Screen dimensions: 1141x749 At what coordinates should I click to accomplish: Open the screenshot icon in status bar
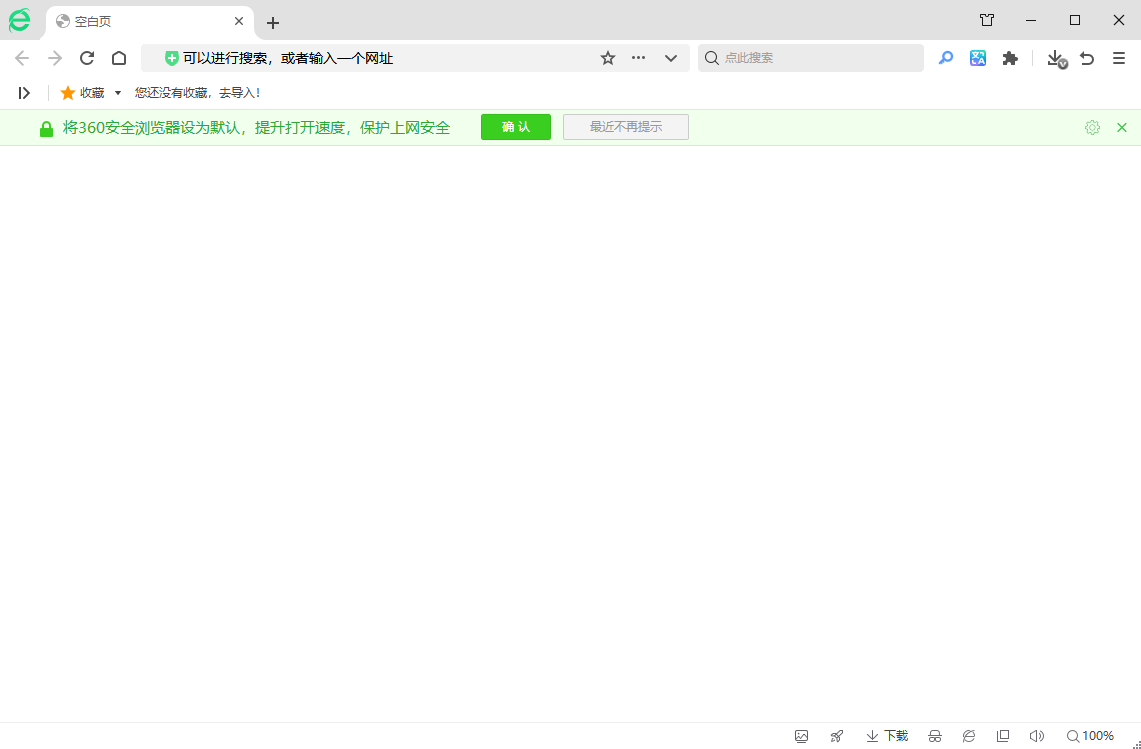801,736
